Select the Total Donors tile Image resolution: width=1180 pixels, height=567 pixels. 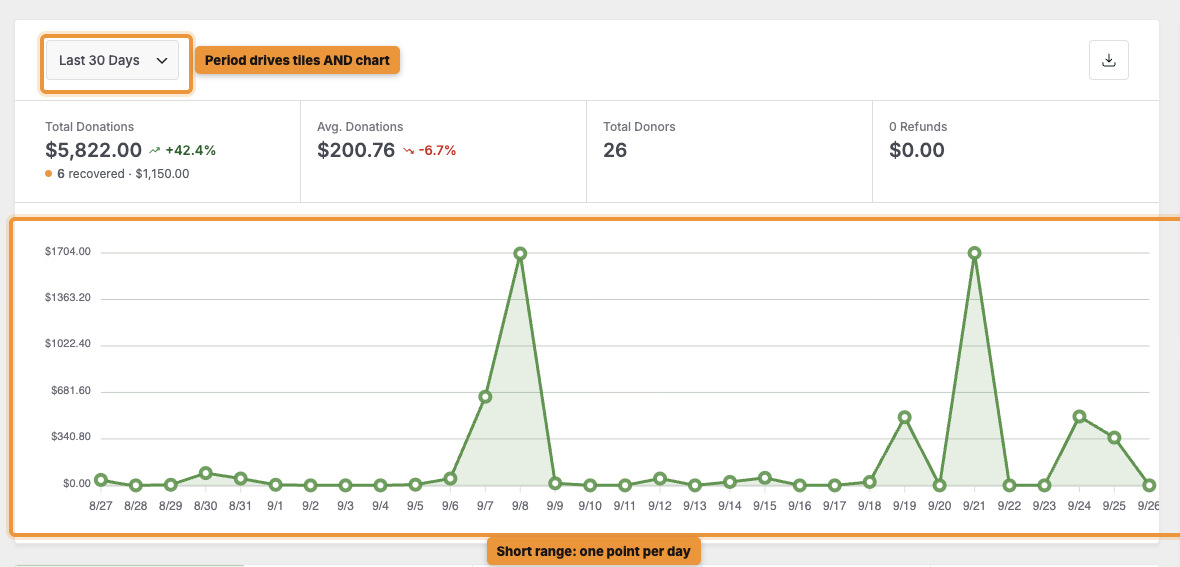coord(729,151)
